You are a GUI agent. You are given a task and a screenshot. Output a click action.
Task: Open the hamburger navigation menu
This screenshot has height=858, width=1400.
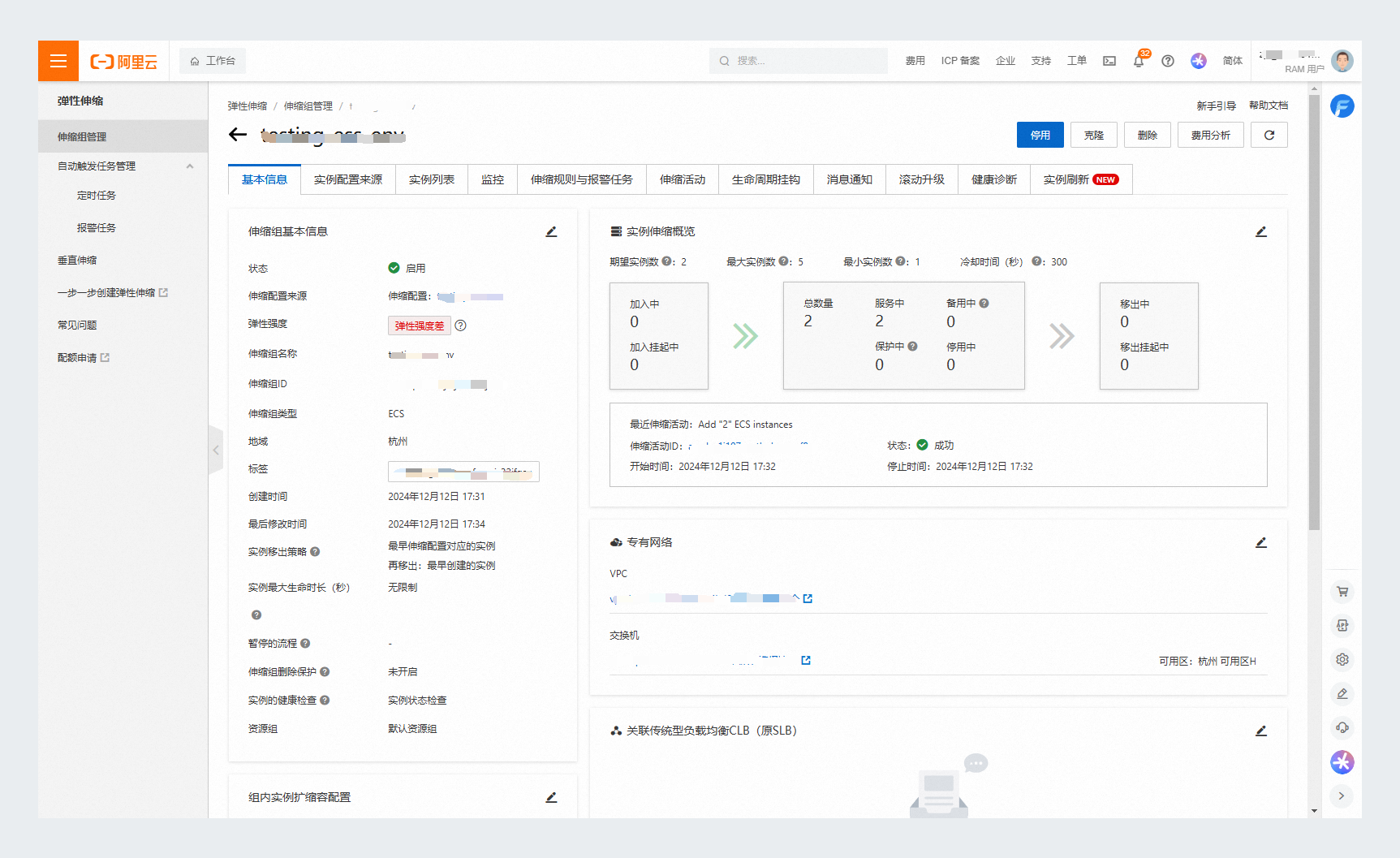pos(58,61)
